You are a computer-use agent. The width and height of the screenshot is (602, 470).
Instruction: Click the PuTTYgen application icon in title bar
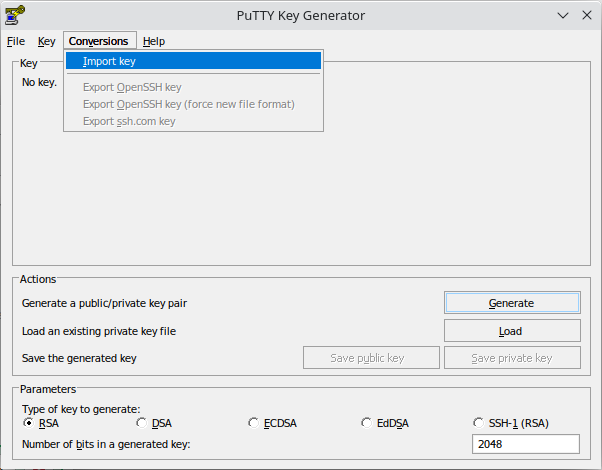pos(15,15)
